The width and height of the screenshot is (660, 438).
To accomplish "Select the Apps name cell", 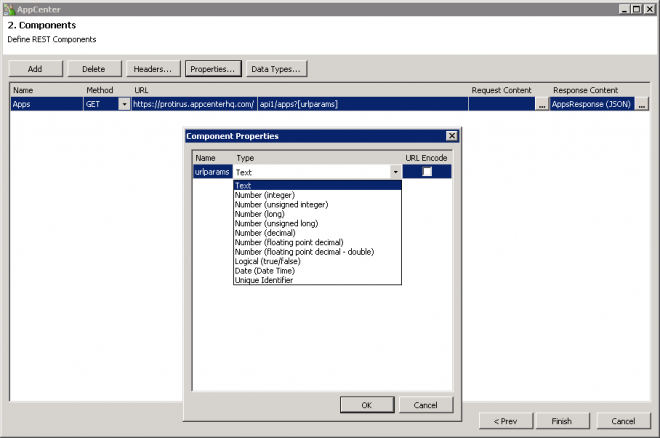I will pyautogui.click(x=47, y=104).
